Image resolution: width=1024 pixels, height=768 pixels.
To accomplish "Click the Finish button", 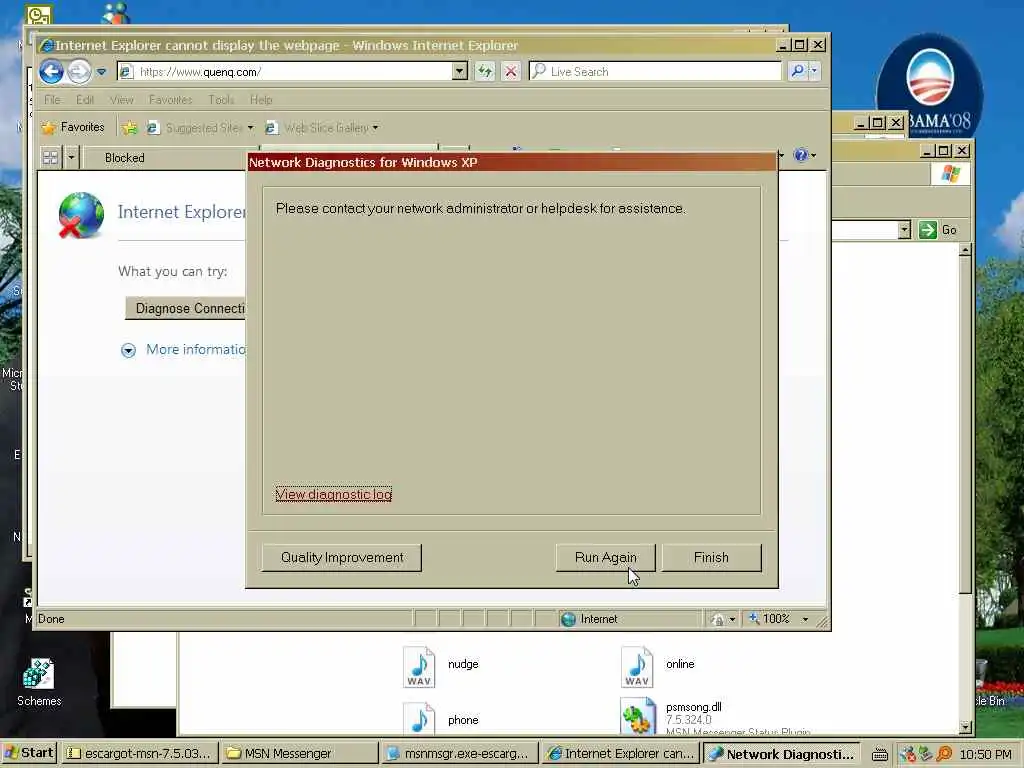I will (711, 558).
